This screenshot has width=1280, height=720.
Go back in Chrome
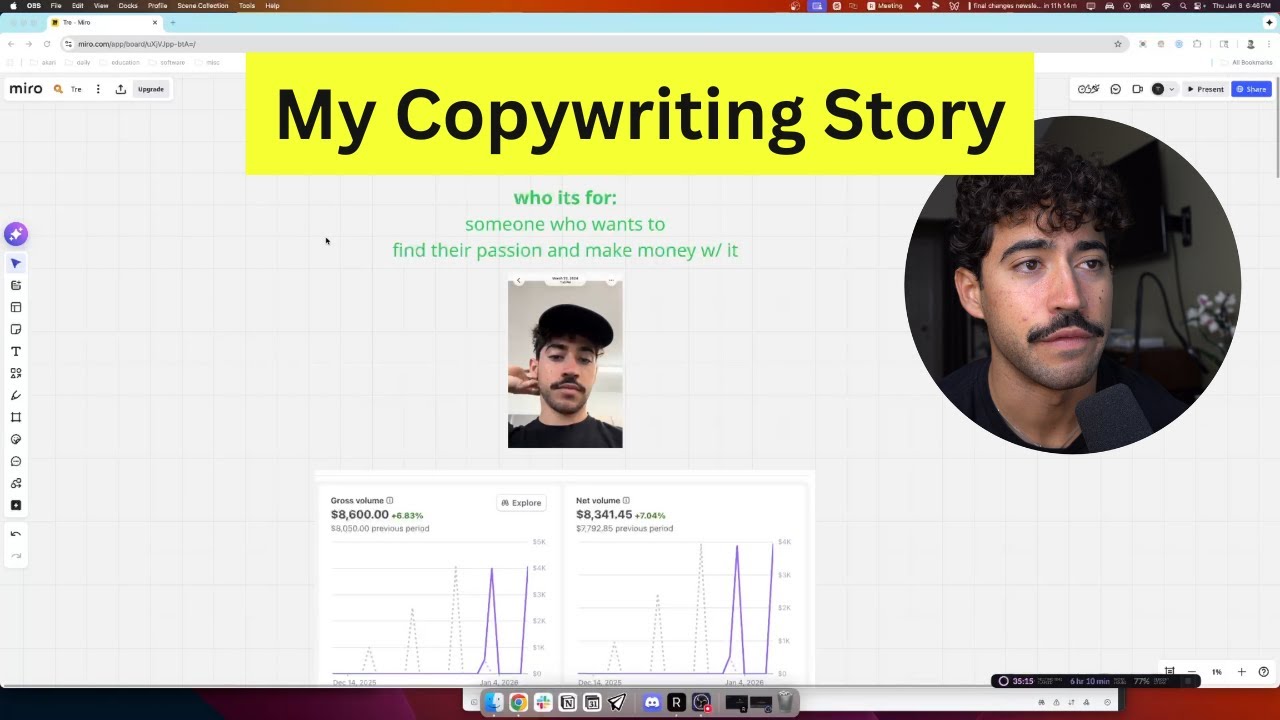click(11, 44)
